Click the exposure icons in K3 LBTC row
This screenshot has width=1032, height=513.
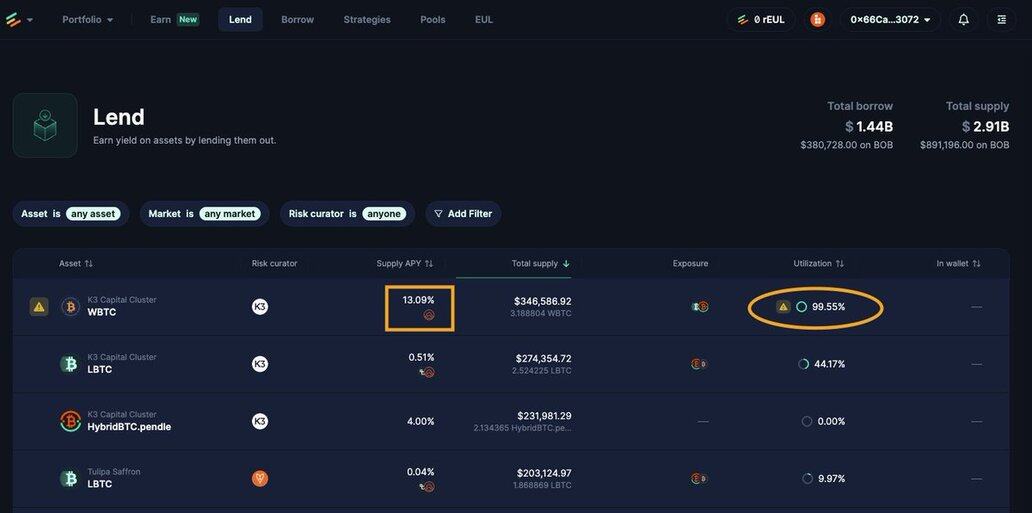point(699,364)
